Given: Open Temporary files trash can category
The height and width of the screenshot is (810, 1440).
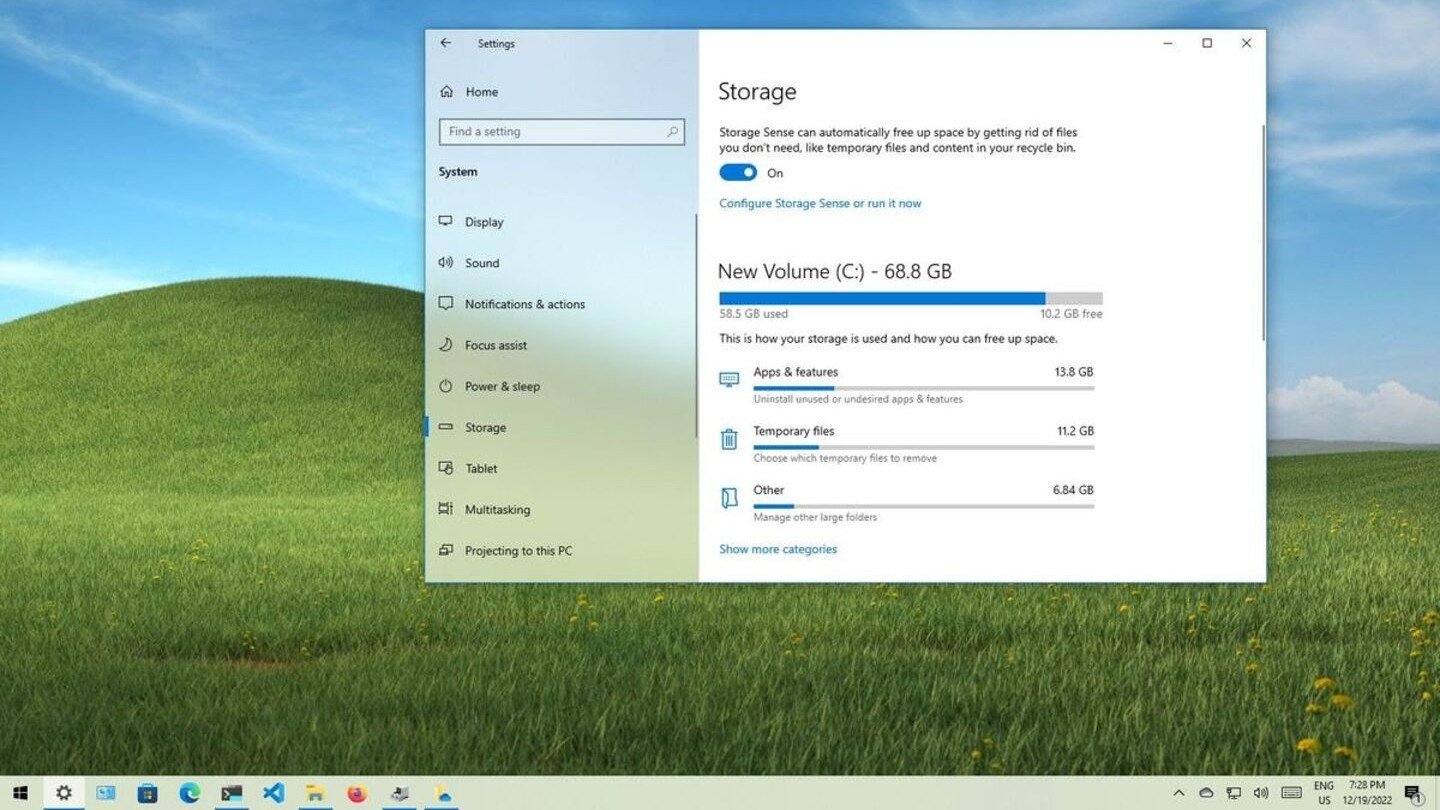Looking at the screenshot, I should click(907, 444).
